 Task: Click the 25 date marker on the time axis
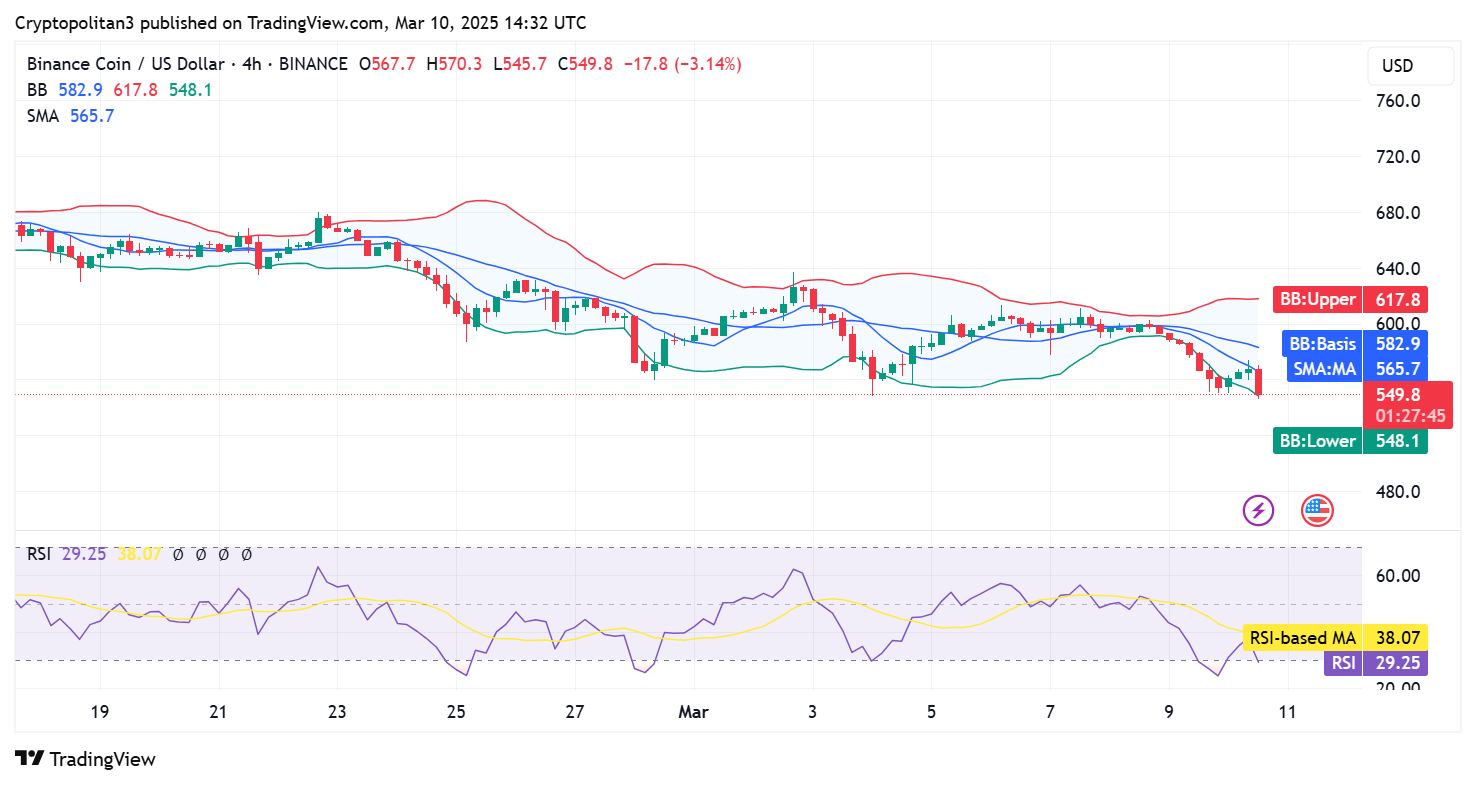(456, 712)
